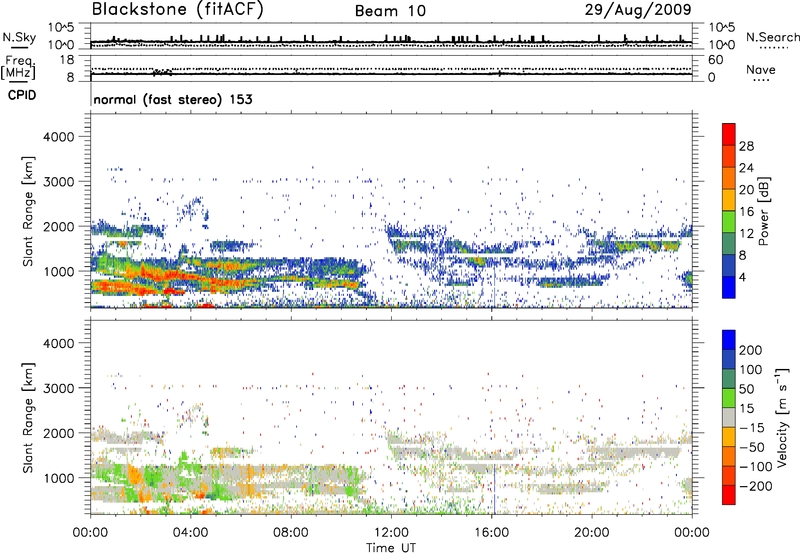The width and height of the screenshot is (800, 554).
Task: Click the '-200' velocity colorbar value
Action: 757,486
